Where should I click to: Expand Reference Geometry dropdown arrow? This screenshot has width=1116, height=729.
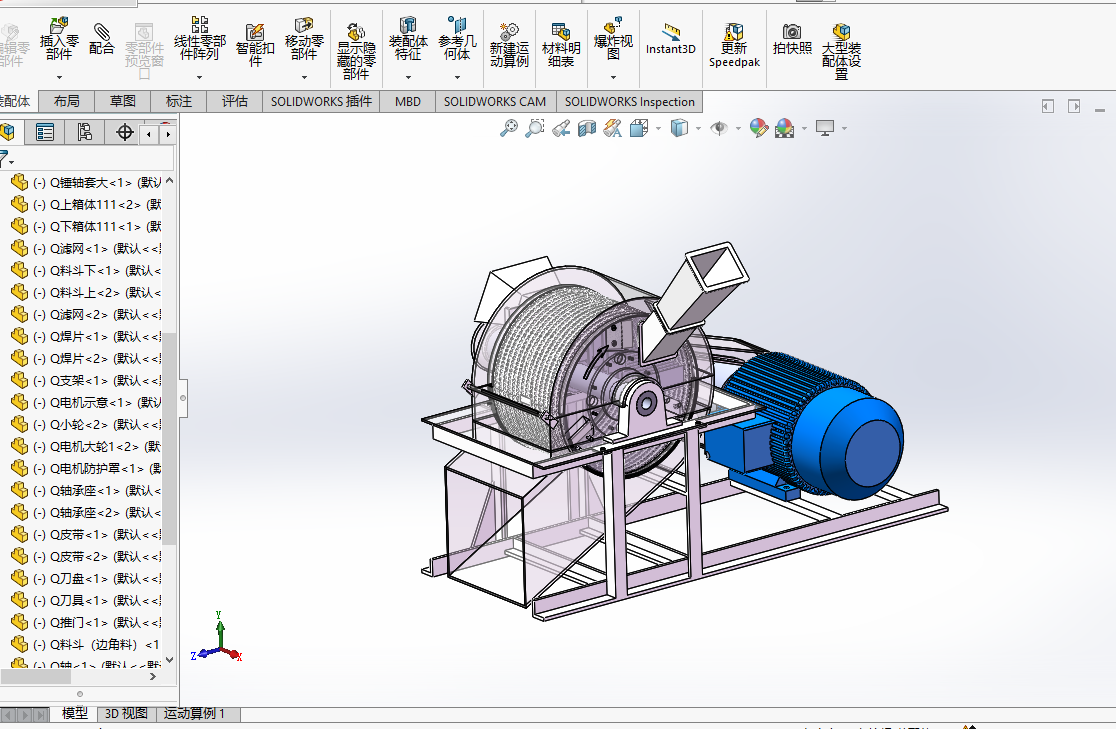pyautogui.click(x=457, y=77)
